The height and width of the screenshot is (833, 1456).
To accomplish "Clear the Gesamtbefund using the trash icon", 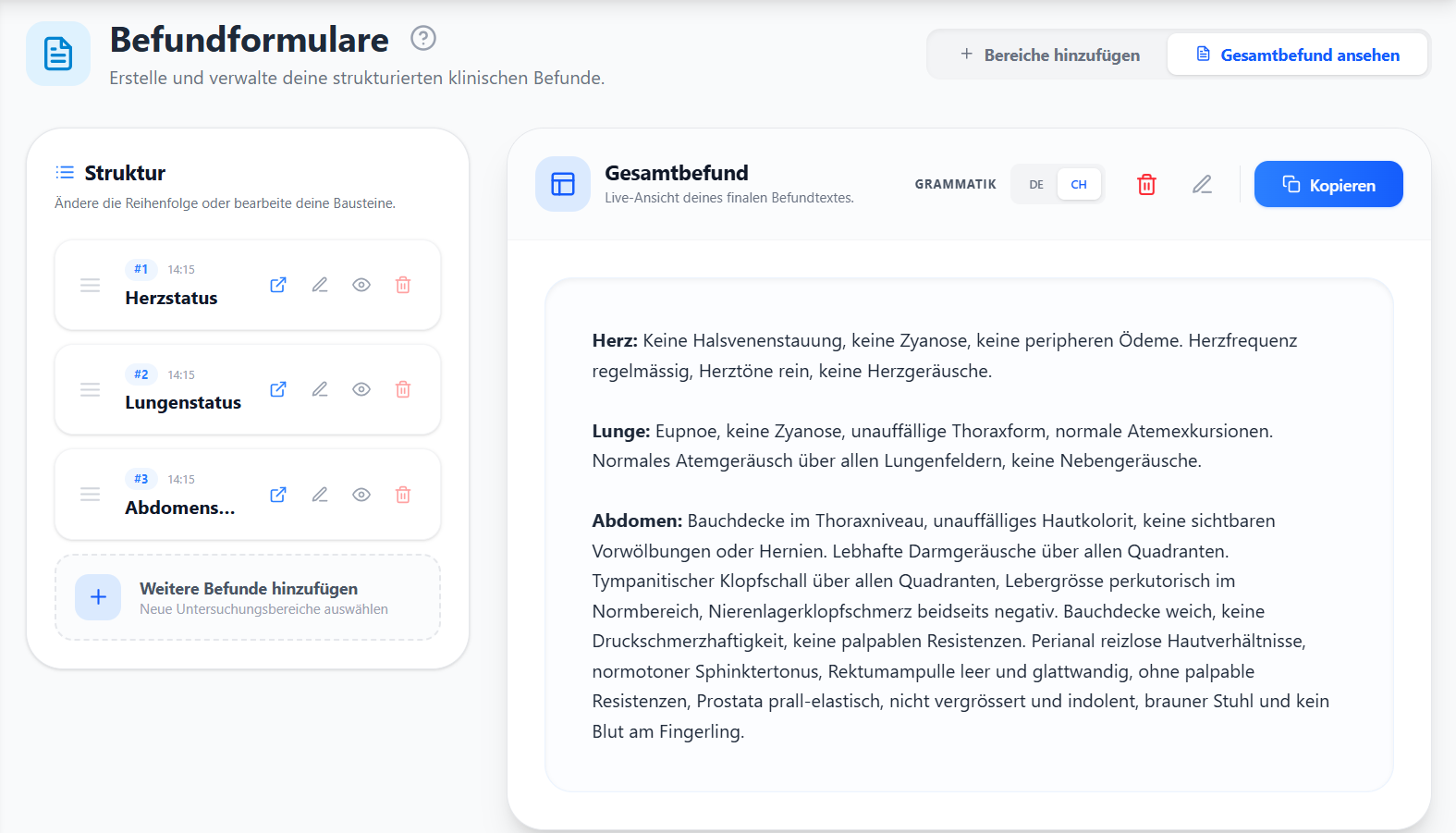I will [x=1146, y=184].
